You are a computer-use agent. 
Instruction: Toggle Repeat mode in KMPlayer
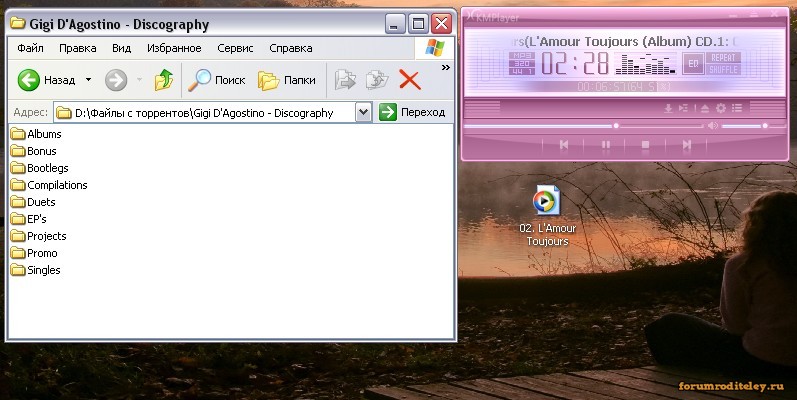722,58
